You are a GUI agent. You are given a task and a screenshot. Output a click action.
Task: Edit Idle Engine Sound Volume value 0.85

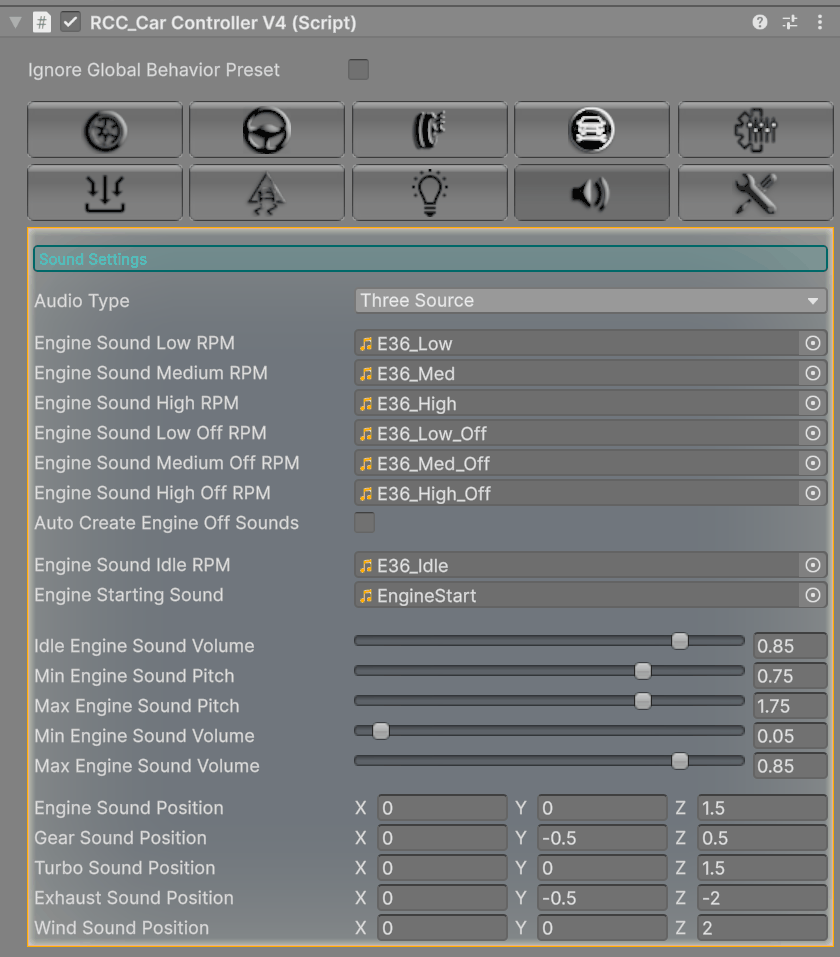[790, 646]
